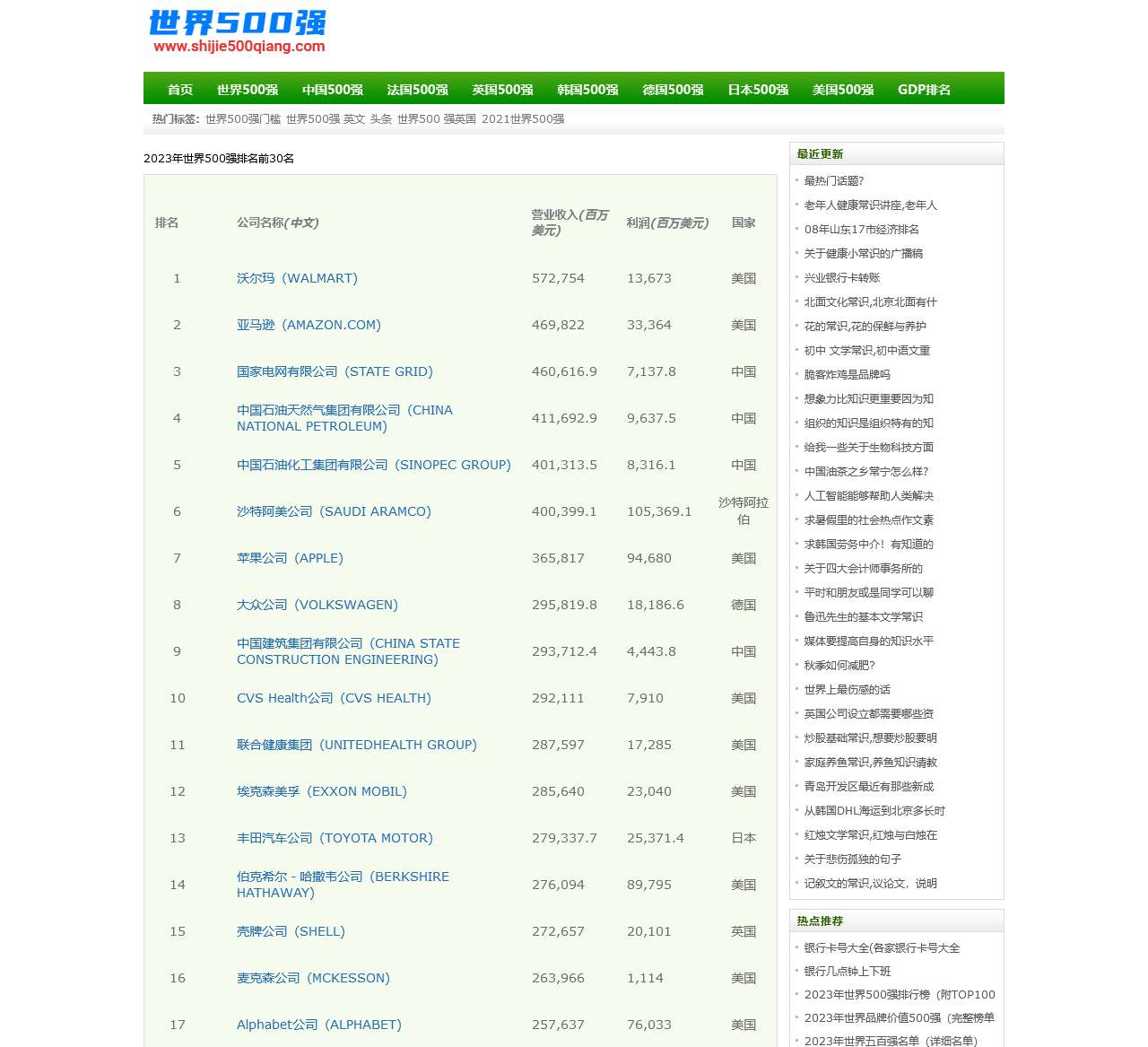Click sidebar link 人工智能能够帮助人类解决

tap(869, 495)
